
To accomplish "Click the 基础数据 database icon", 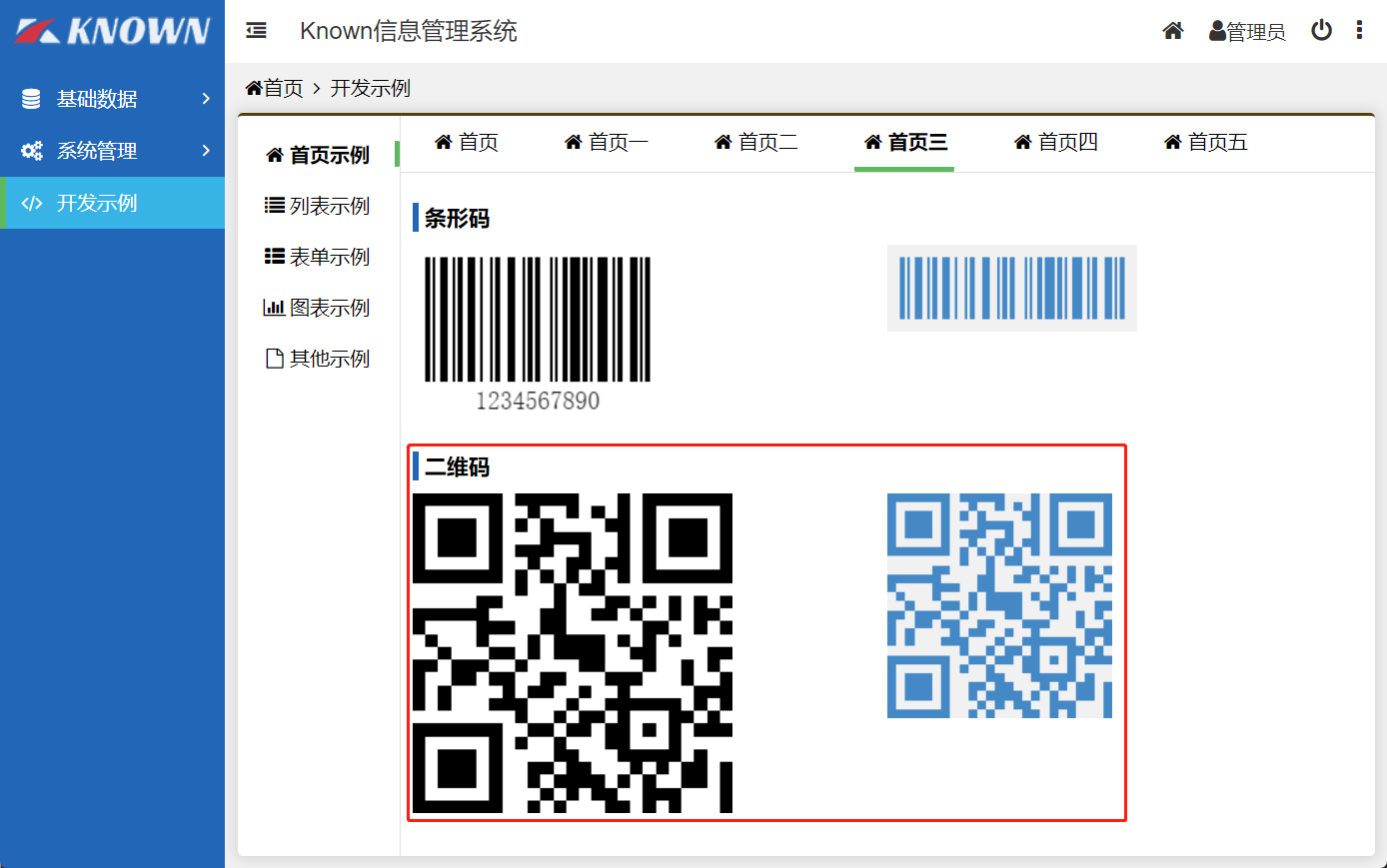I will [31, 99].
